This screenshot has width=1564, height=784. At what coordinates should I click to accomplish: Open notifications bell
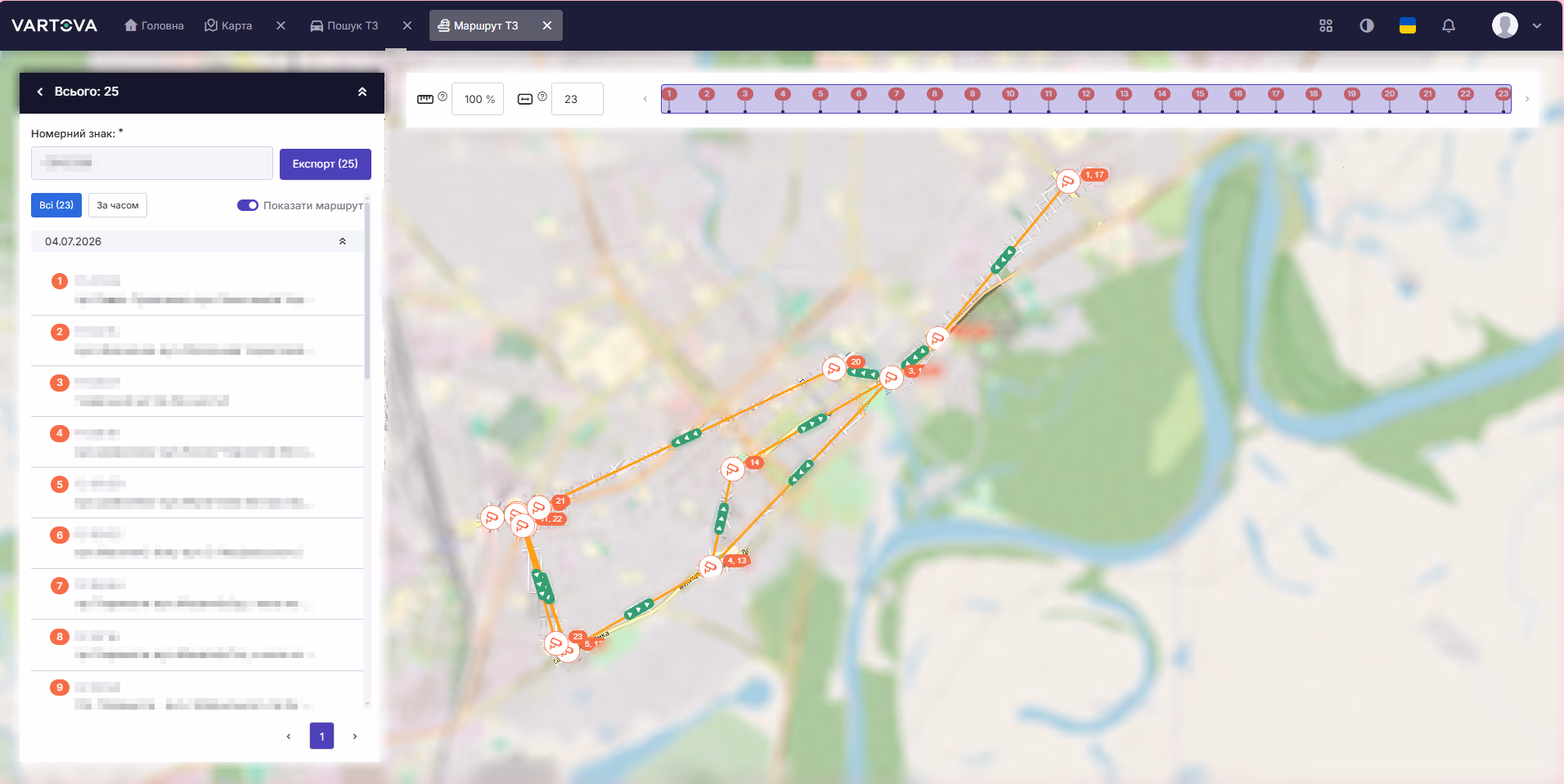[x=1449, y=25]
